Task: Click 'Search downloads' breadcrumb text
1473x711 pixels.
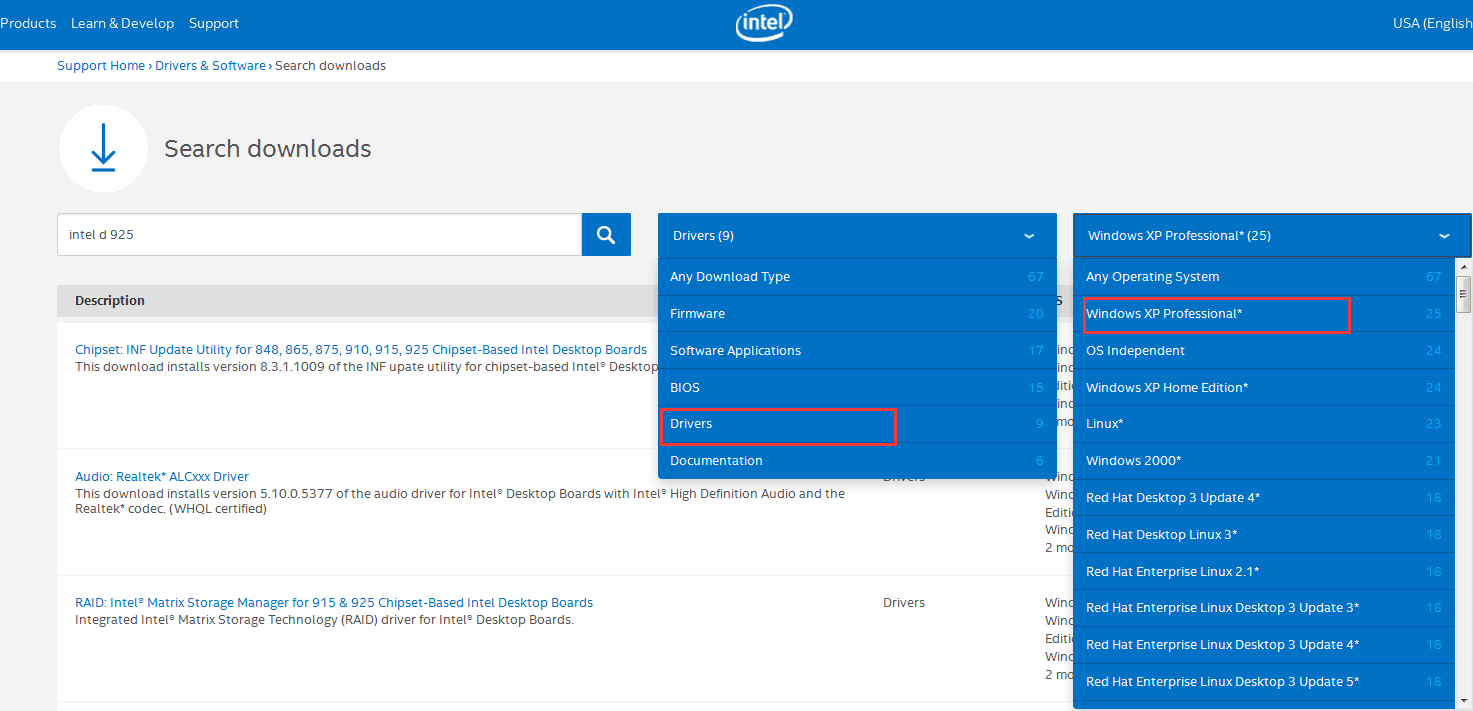Action: 330,66
